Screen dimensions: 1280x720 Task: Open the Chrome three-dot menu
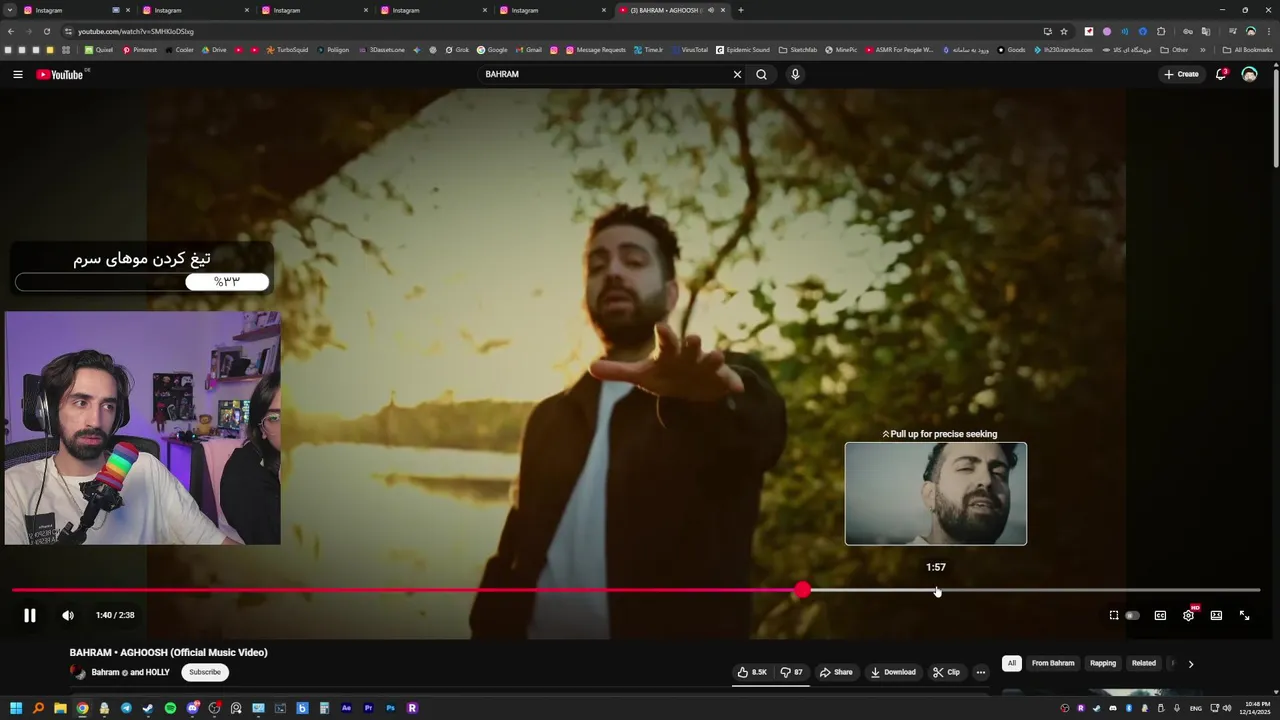1268,32
